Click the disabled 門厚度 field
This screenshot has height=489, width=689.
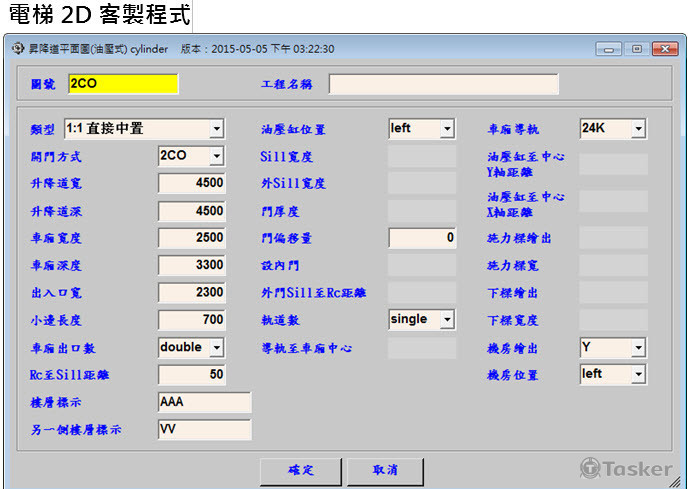coord(422,211)
